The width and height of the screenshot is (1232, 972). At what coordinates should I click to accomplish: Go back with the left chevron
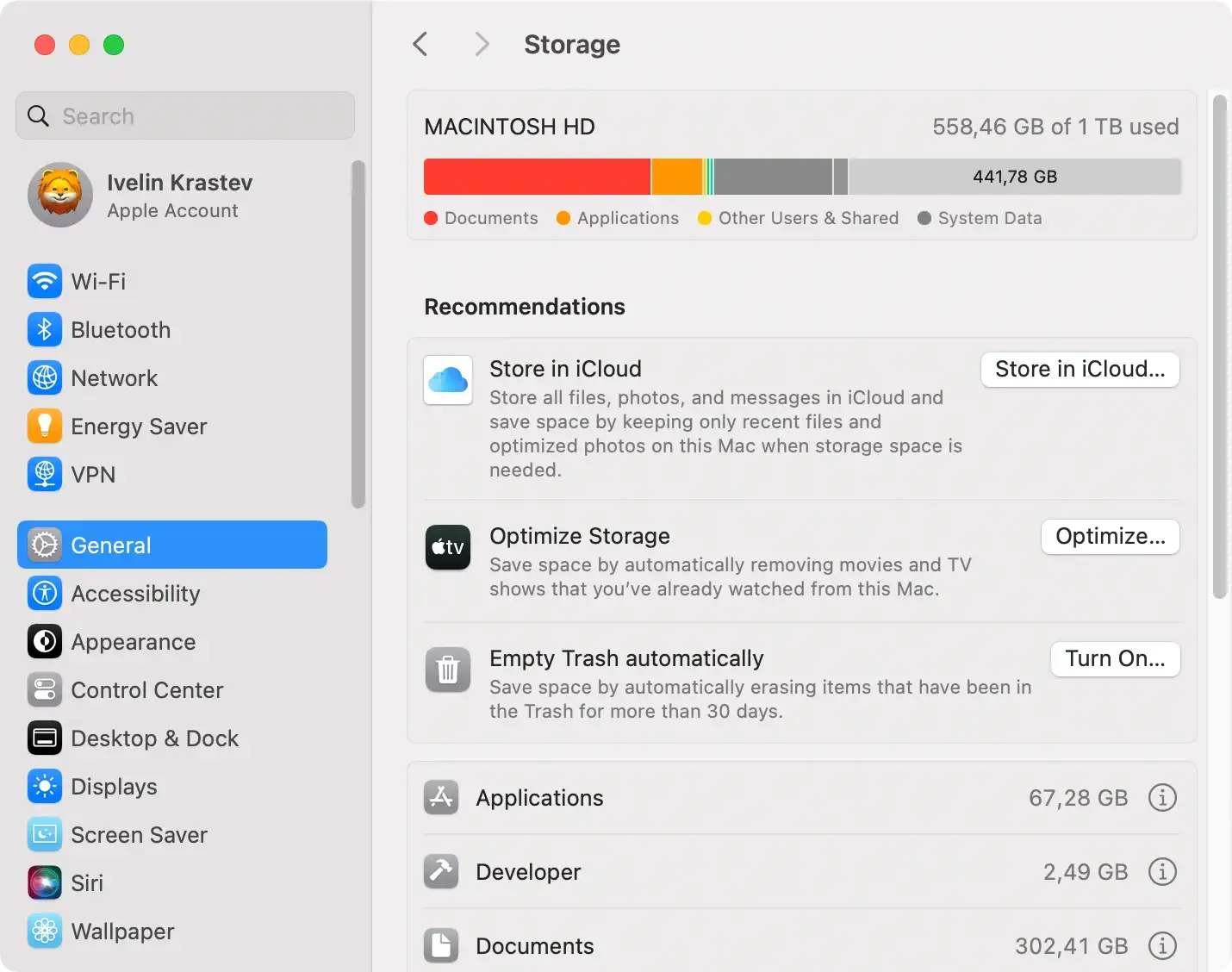(420, 44)
